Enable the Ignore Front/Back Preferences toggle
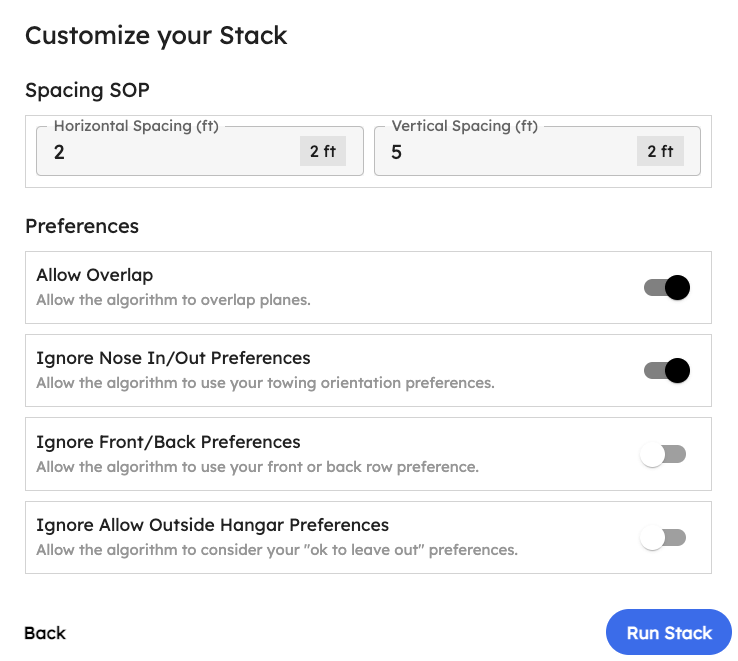 [663, 455]
